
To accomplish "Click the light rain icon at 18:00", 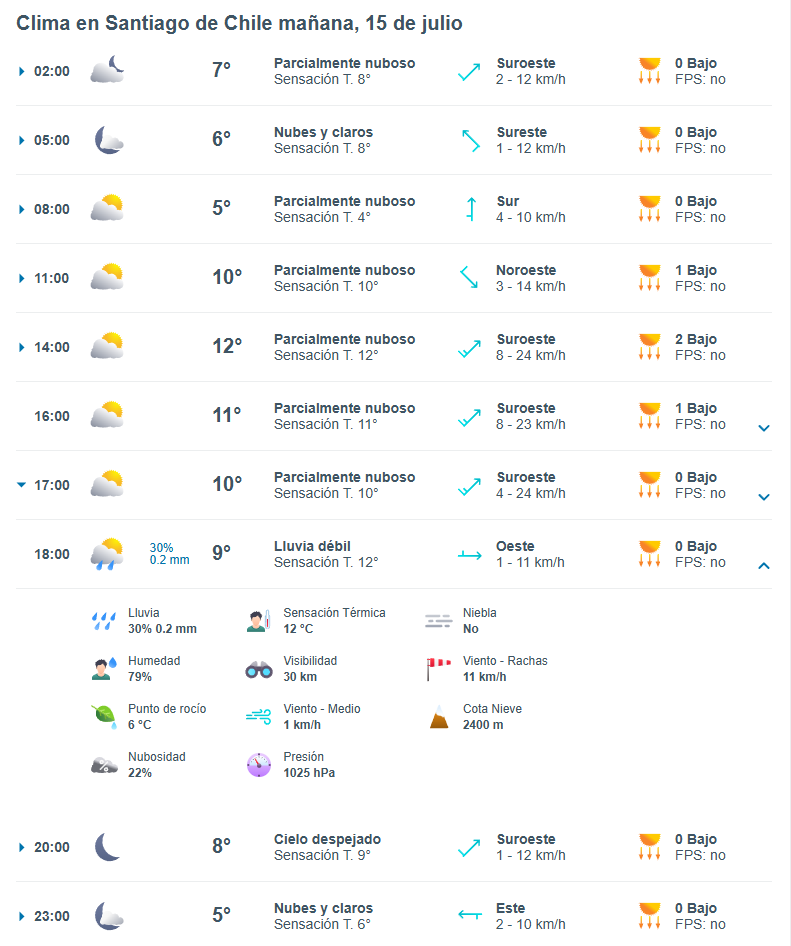I will tap(107, 554).
